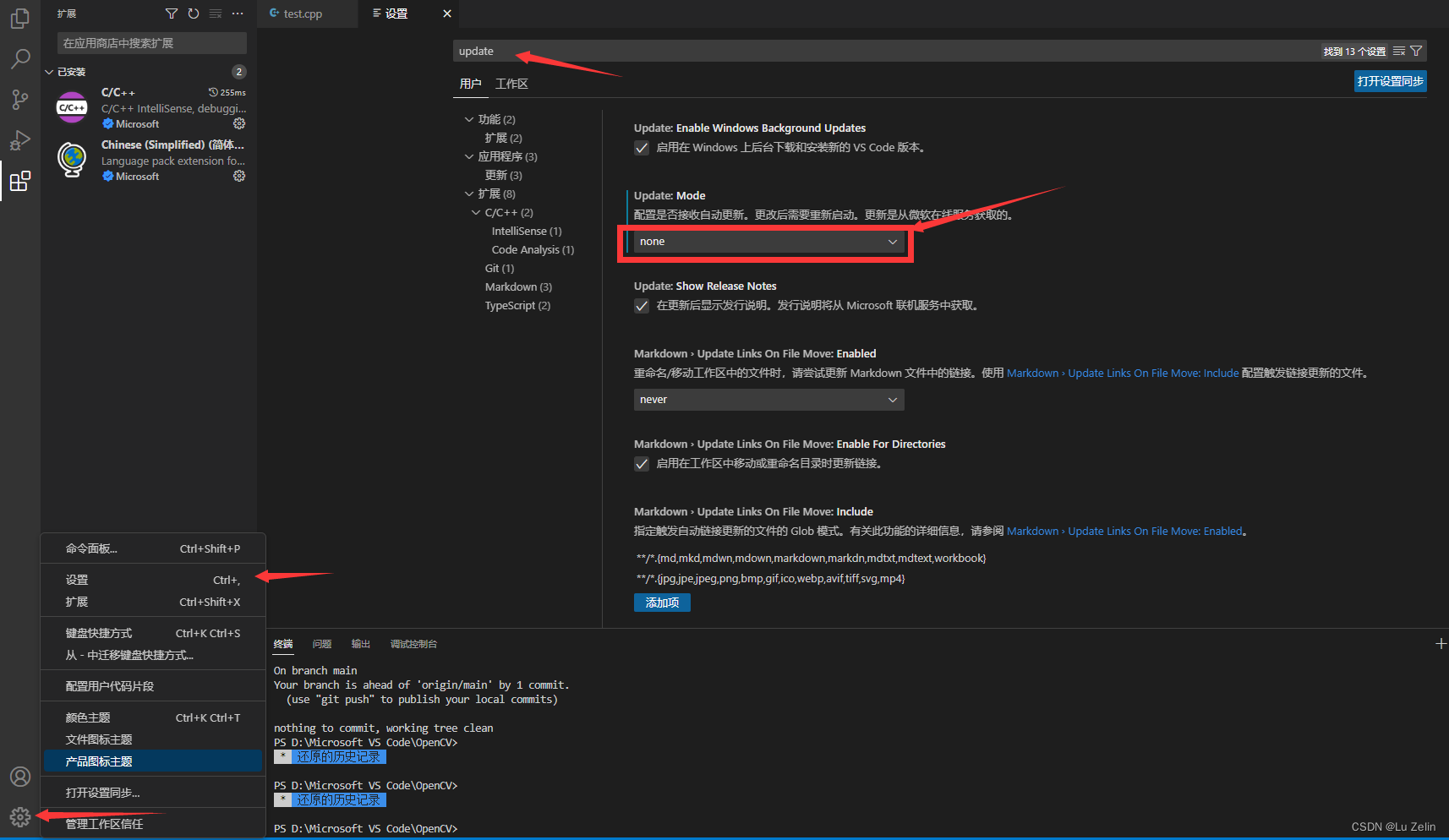This screenshot has height=840, width=1449.
Task: Follow the Update Links On File Move: Include link
Action: 1123,373
